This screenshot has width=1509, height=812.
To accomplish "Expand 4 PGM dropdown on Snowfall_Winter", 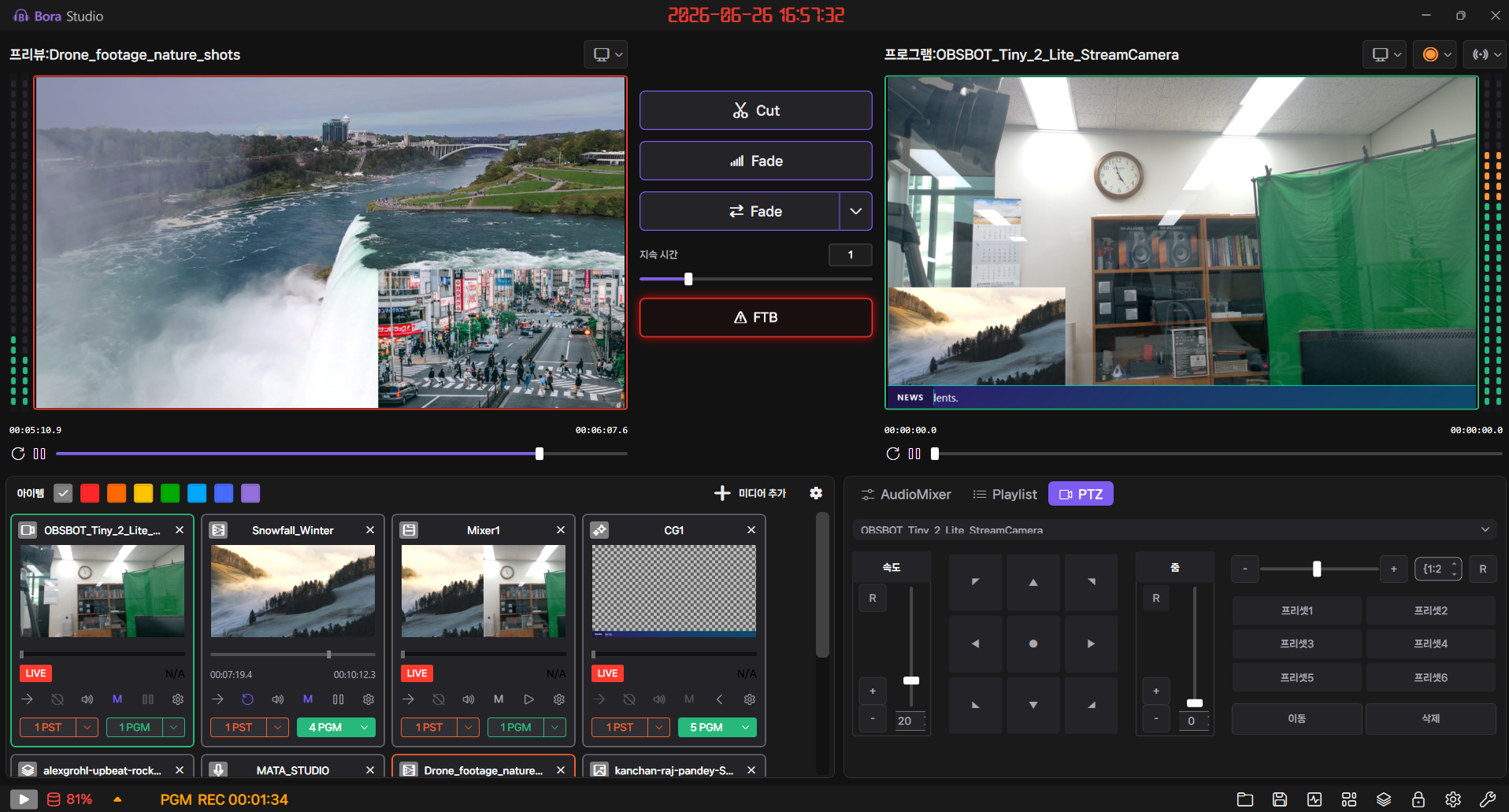I will pyautogui.click(x=365, y=727).
